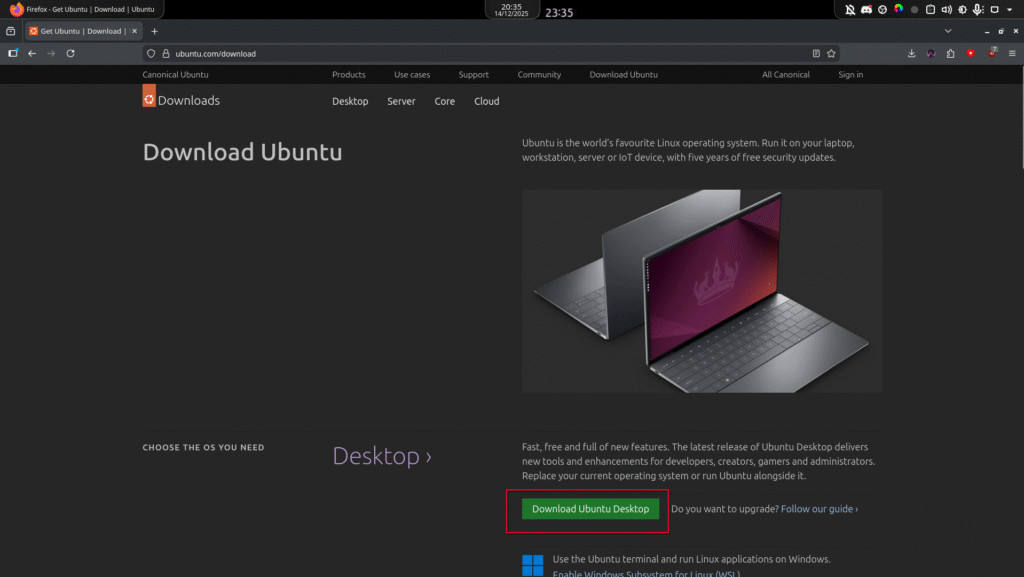This screenshot has height=577, width=1024.
Task: Toggle the volume speaker in system tray
Action: point(946,9)
